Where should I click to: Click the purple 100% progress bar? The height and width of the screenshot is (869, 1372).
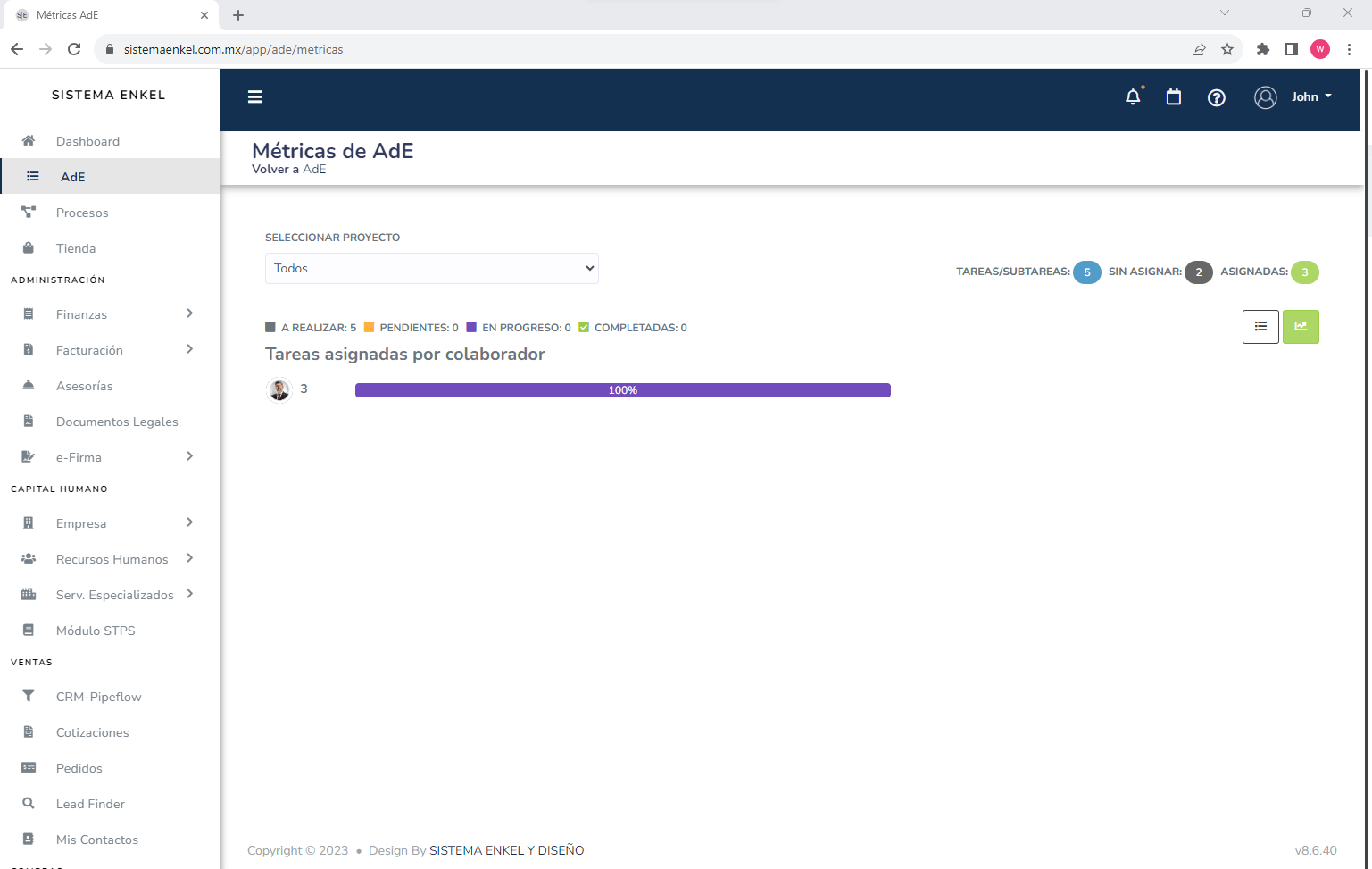[622, 390]
